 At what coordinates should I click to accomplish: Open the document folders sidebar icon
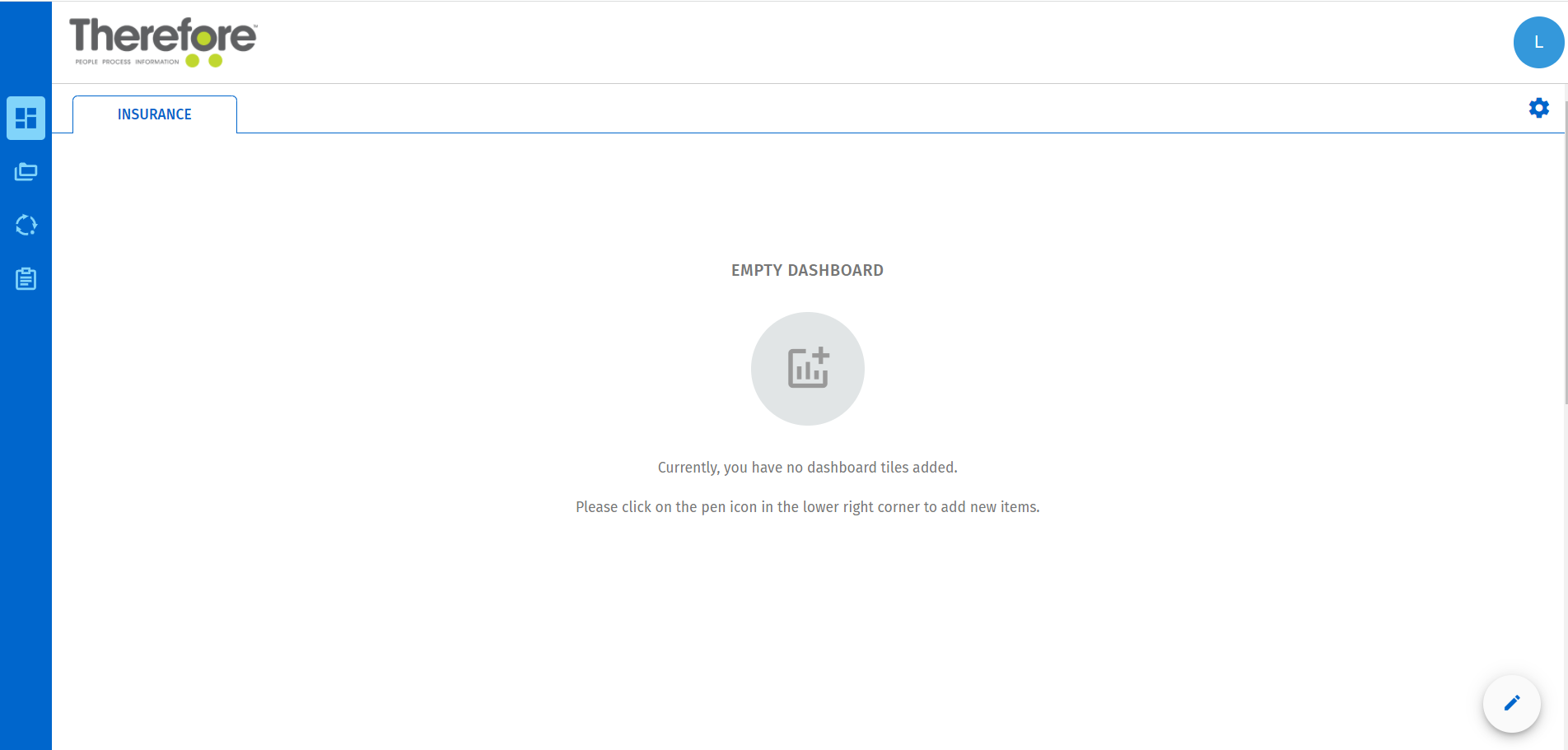[26, 172]
